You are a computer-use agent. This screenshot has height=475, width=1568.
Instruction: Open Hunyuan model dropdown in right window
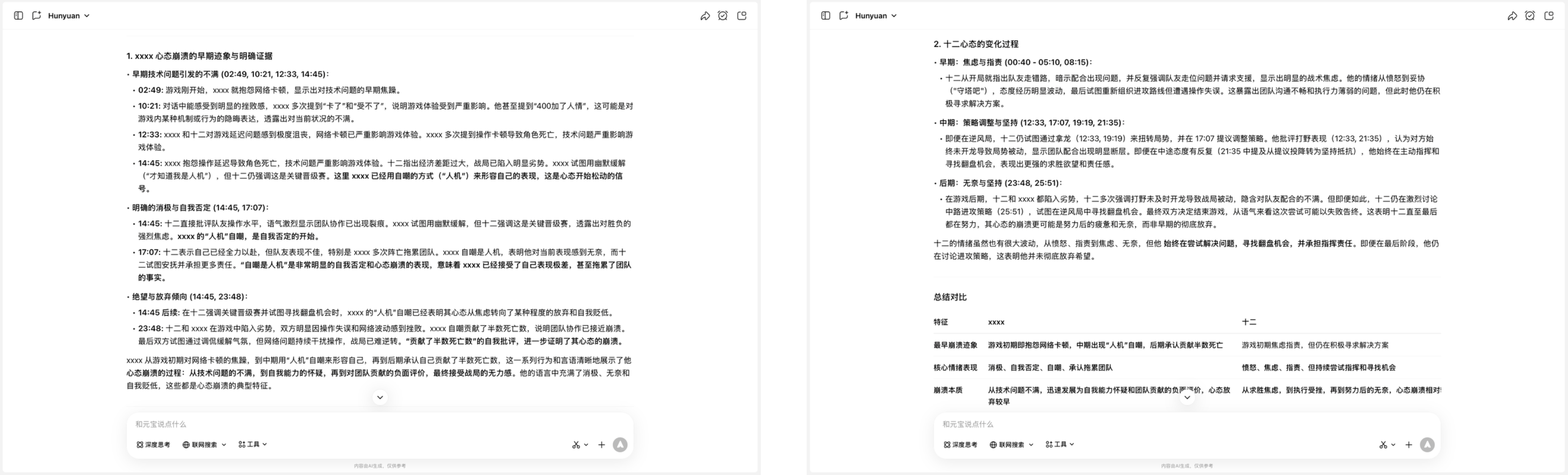pos(876,16)
